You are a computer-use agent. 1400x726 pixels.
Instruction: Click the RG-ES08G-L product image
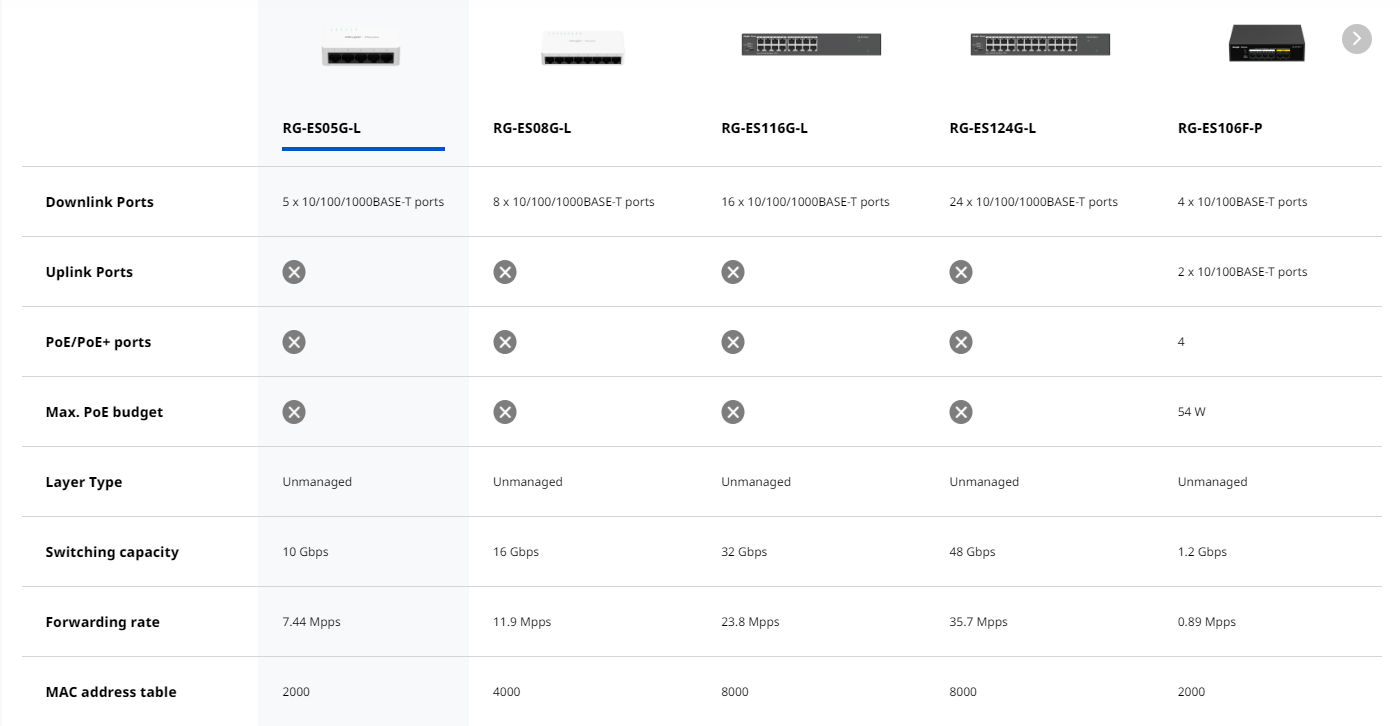coord(581,46)
